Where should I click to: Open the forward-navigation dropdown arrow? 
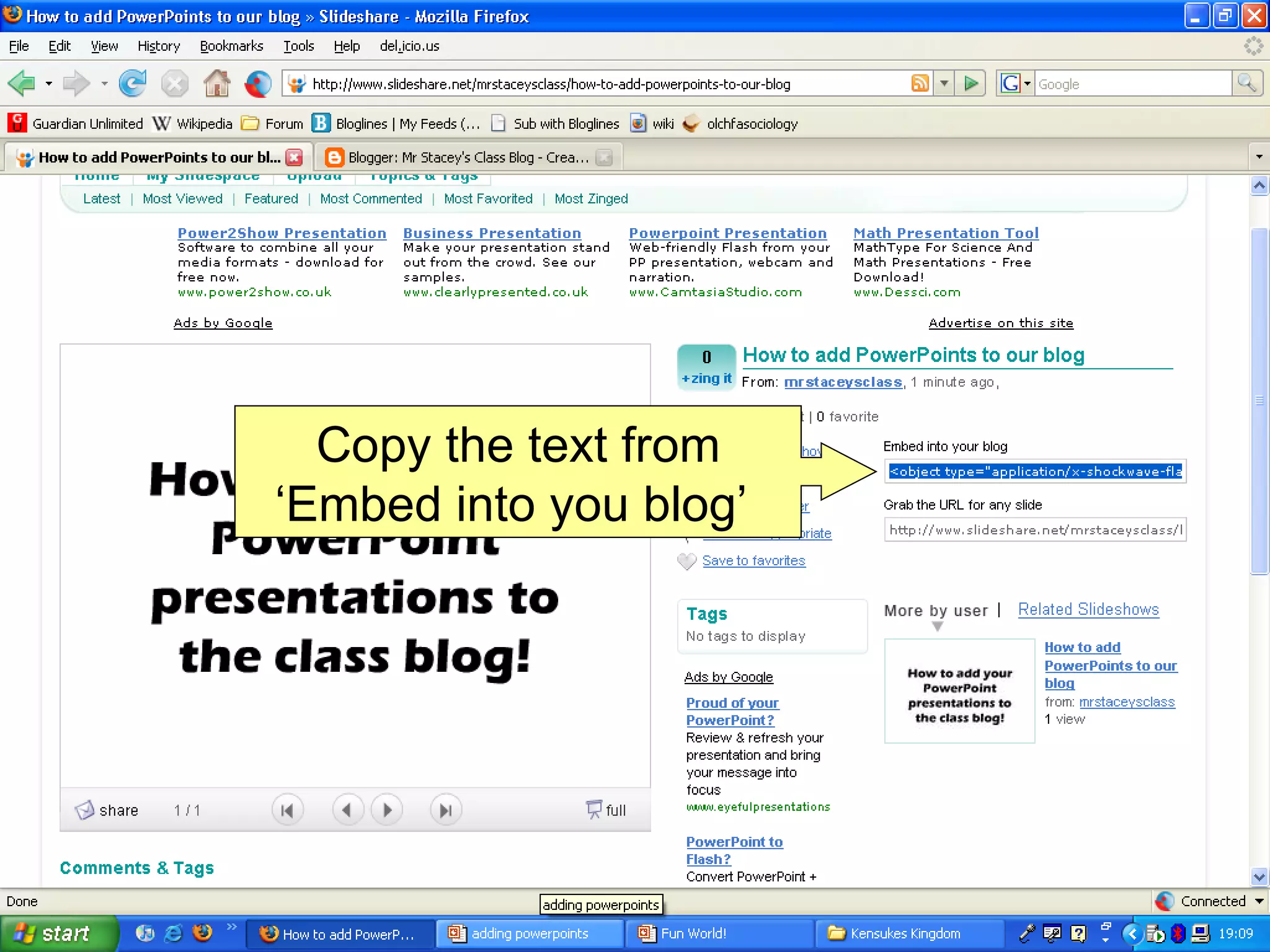tap(104, 84)
